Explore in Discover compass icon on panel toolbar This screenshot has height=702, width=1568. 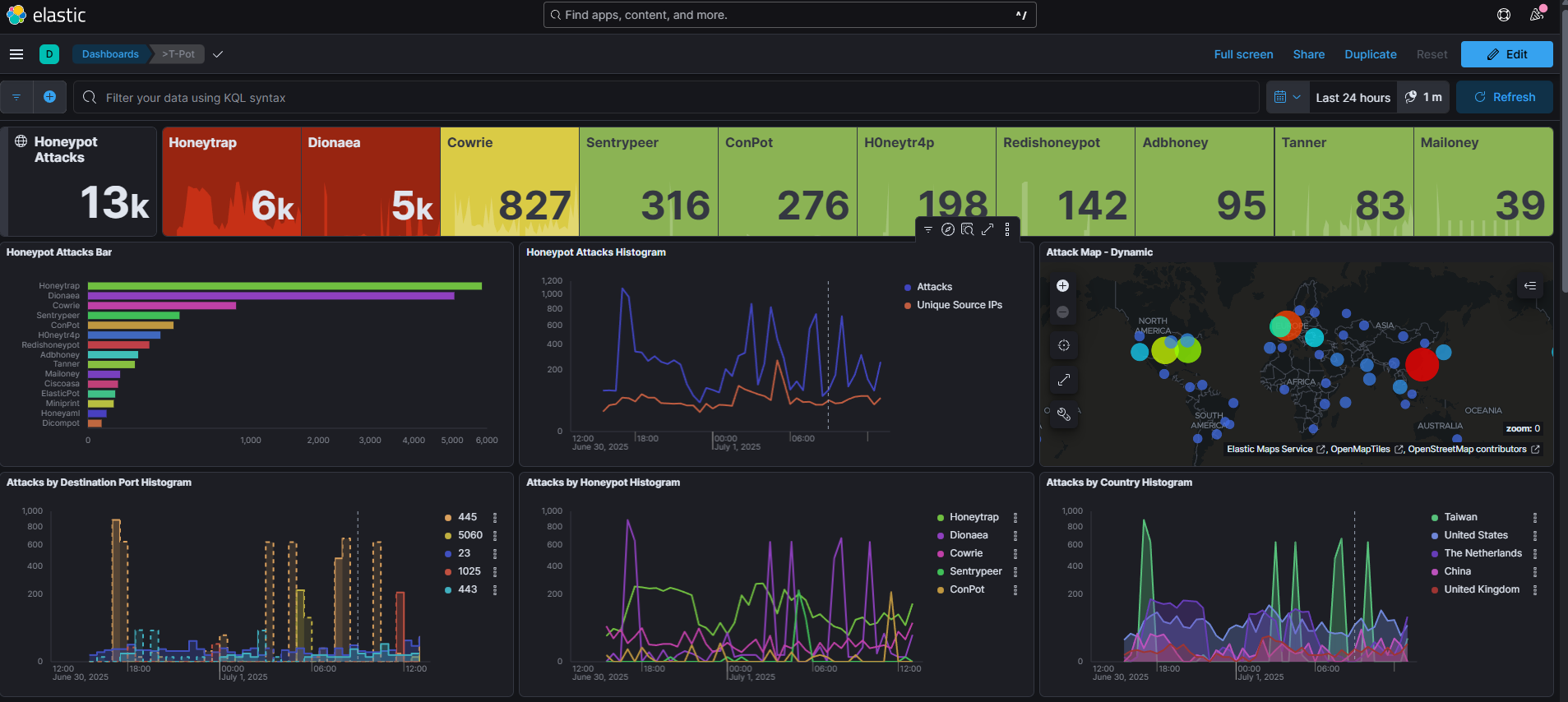pos(948,230)
